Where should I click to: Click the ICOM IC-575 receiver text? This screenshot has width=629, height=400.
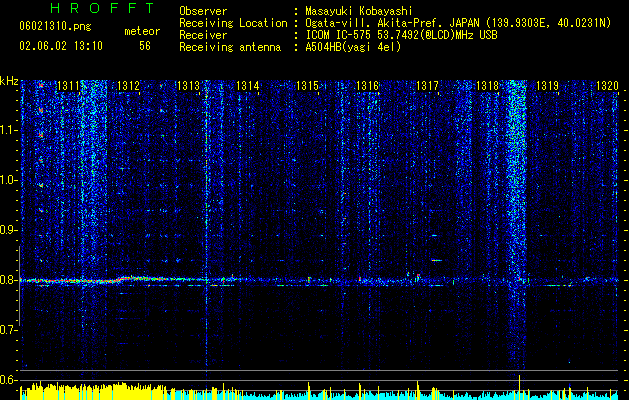pyautogui.click(x=401, y=35)
